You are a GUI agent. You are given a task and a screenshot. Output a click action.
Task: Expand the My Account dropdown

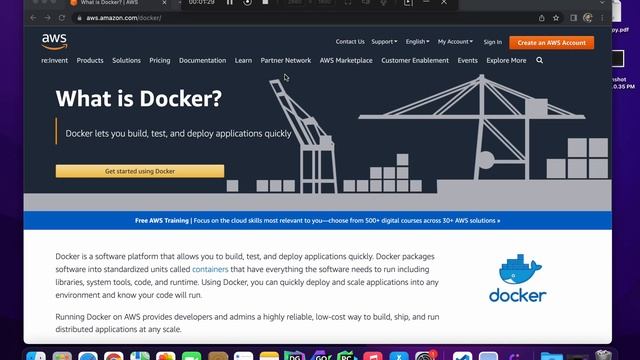455,42
